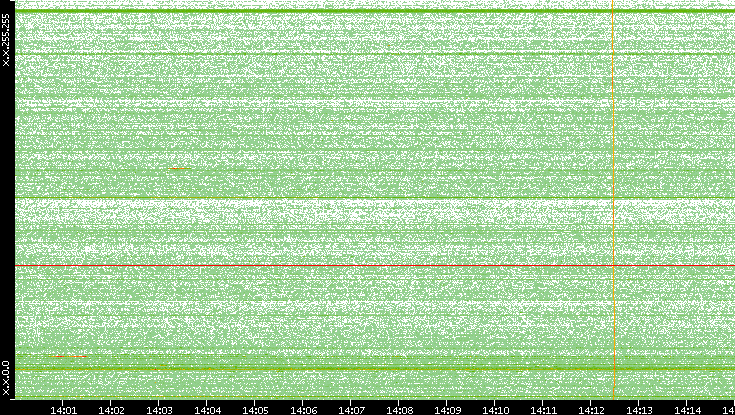Click the 14:07 time axis label
The width and height of the screenshot is (735, 415).
[x=351, y=410]
